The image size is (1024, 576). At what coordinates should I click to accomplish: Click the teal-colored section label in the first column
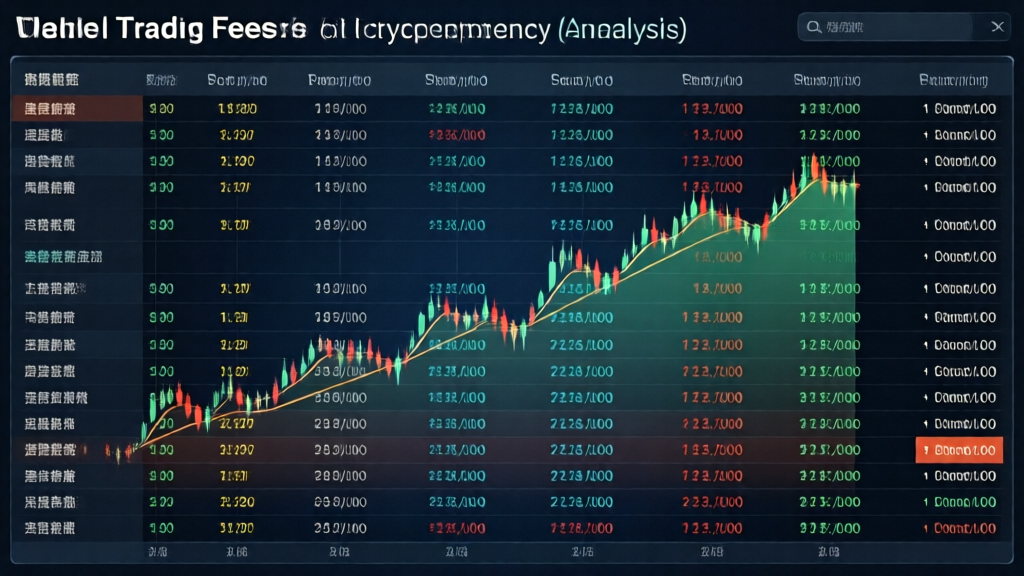tap(62, 256)
